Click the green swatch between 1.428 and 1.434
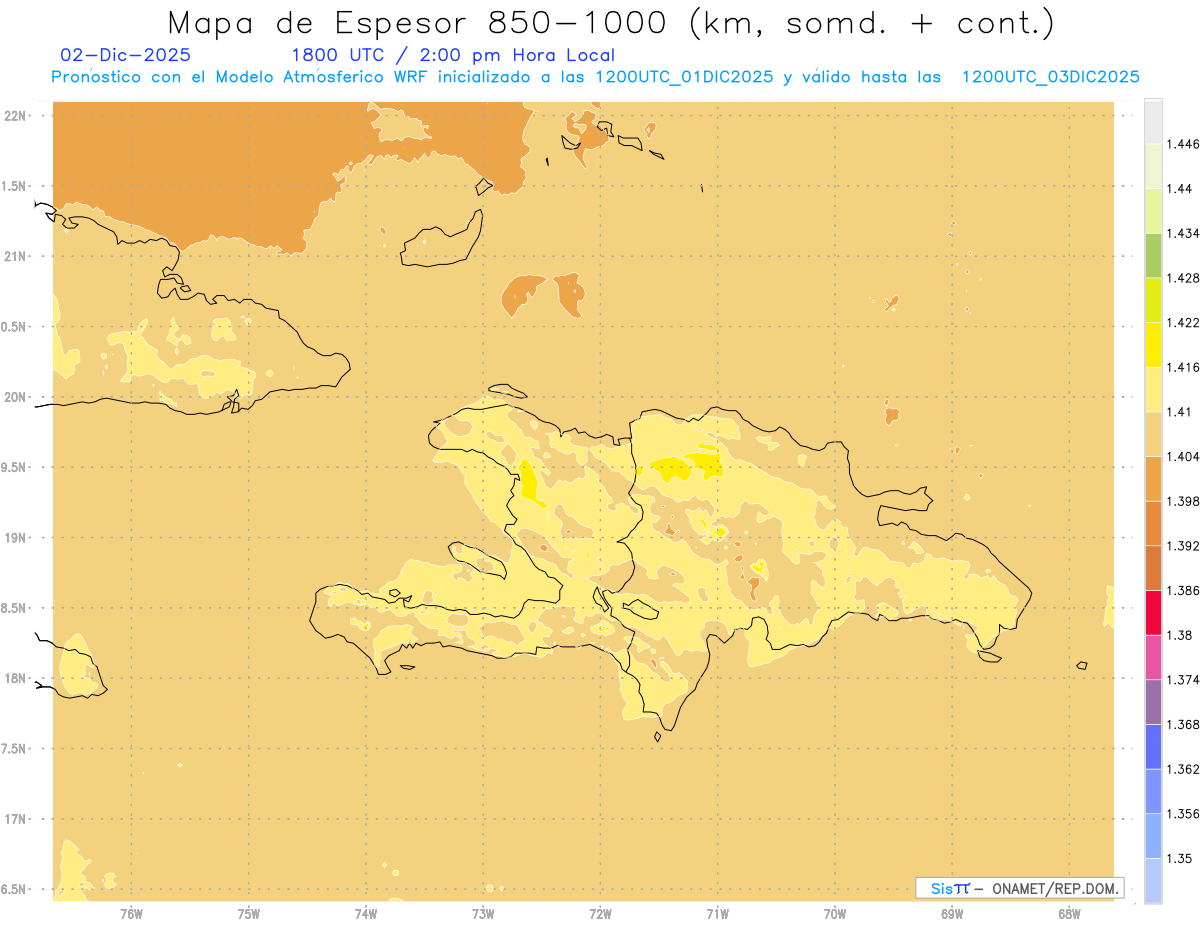Viewport: 1200px width, 927px height. [x=1153, y=255]
